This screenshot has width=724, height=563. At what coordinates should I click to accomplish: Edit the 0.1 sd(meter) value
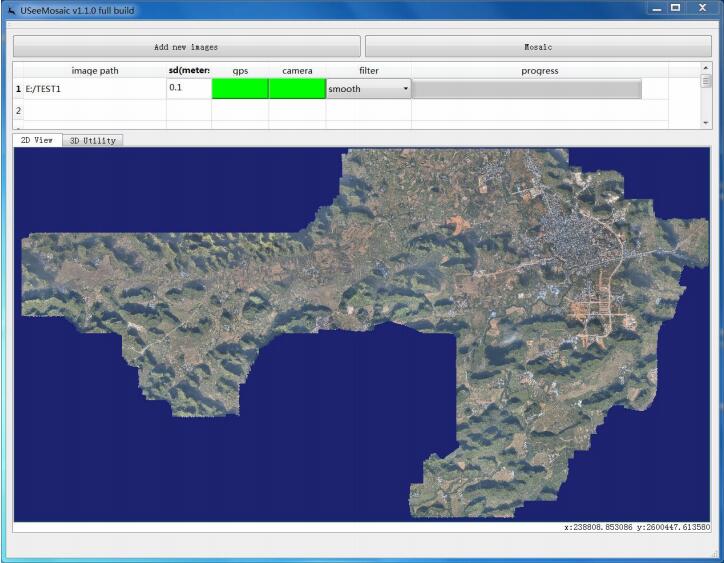189,88
